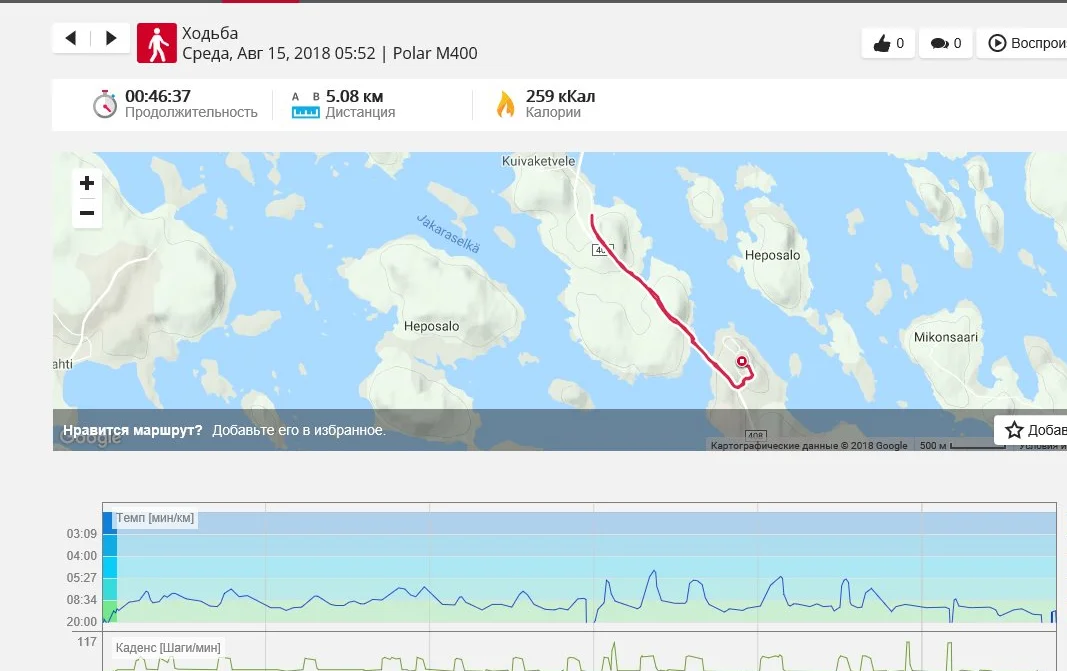The image size is (1067, 671).
Task: Click the red walking sport icon
Action: click(157, 43)
